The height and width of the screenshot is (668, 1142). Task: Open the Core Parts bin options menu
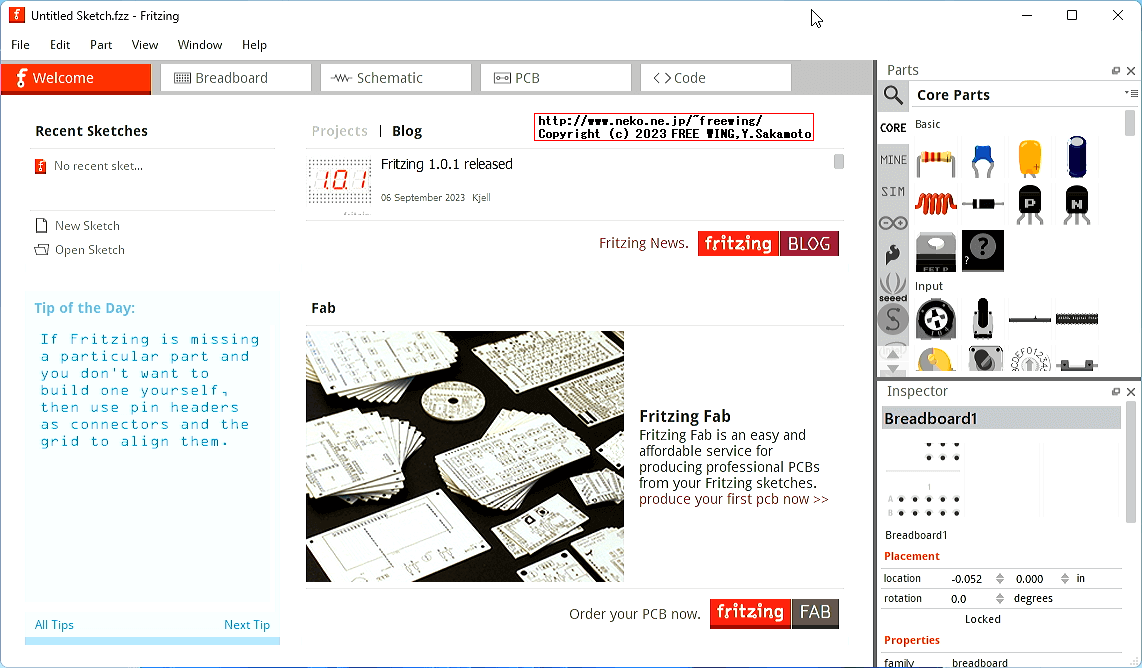pos(1130,93)
